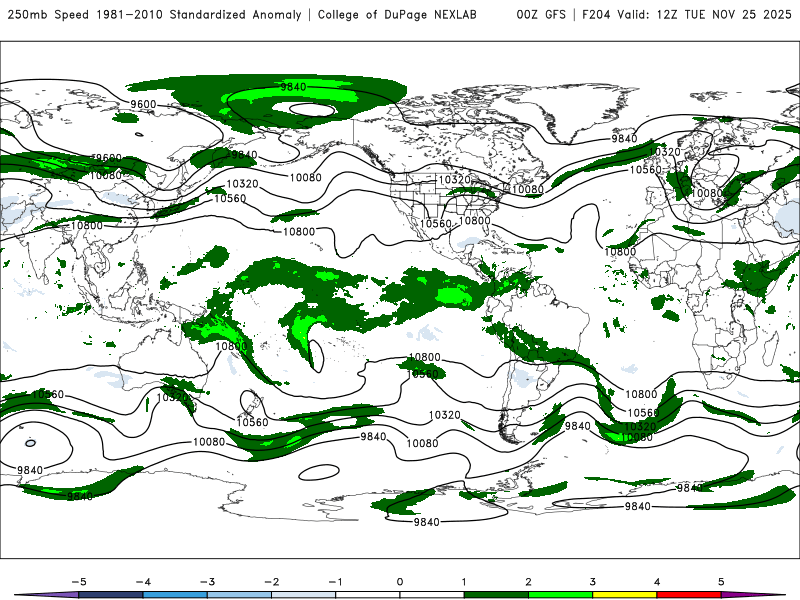Click the yellow colorbar segment between 3 and 4

pyautogui.click(x=624, y=595)
